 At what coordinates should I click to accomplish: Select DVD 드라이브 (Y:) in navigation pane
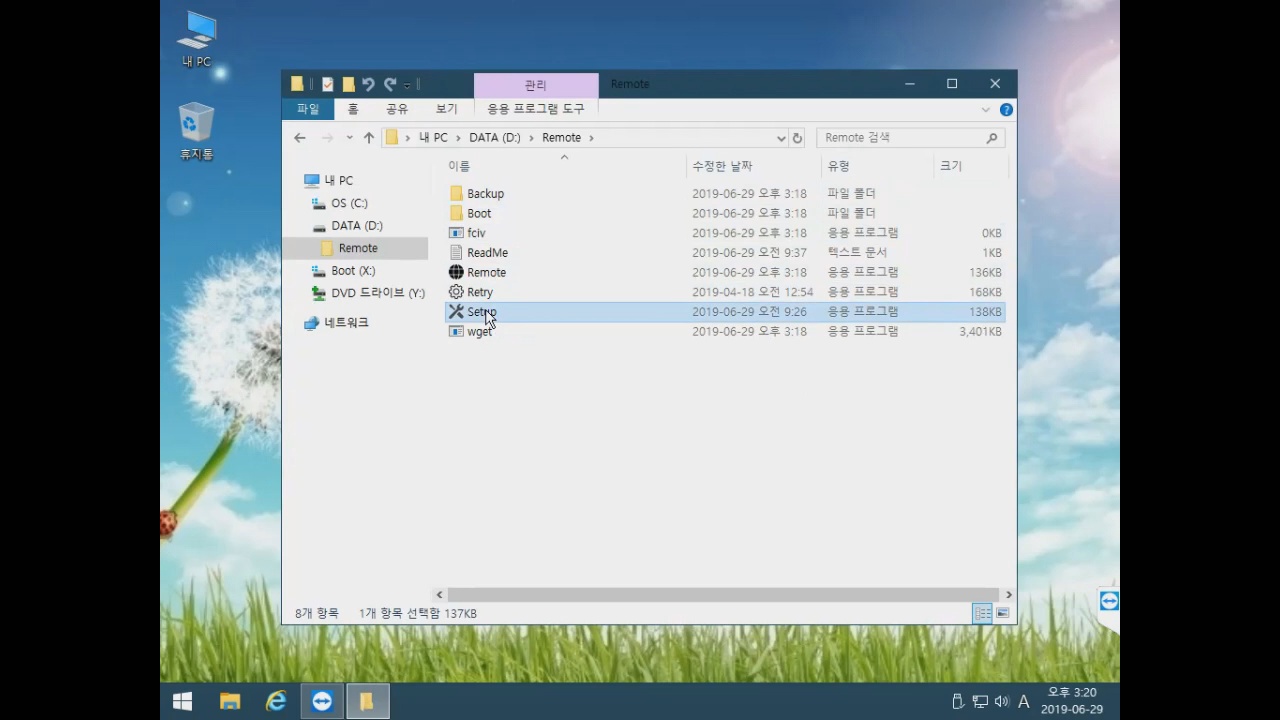tap(378, 293)
